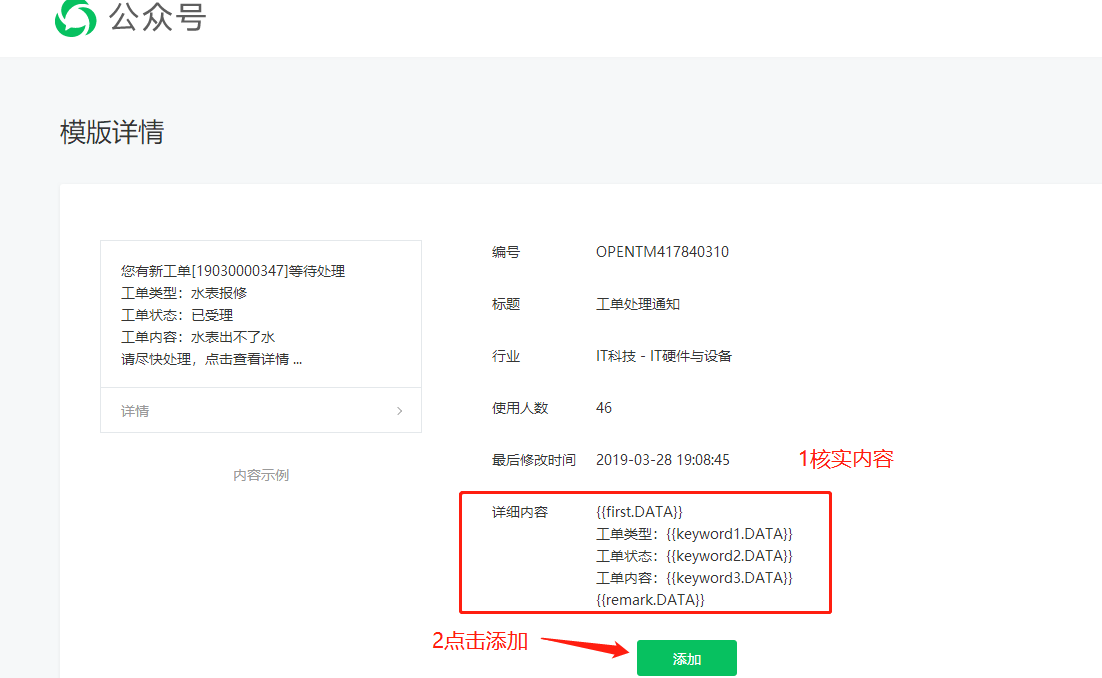This screenshot has width=1102, height=678.
Task: Click the chevron arrow beside 详情
Action: click(399, 411)
